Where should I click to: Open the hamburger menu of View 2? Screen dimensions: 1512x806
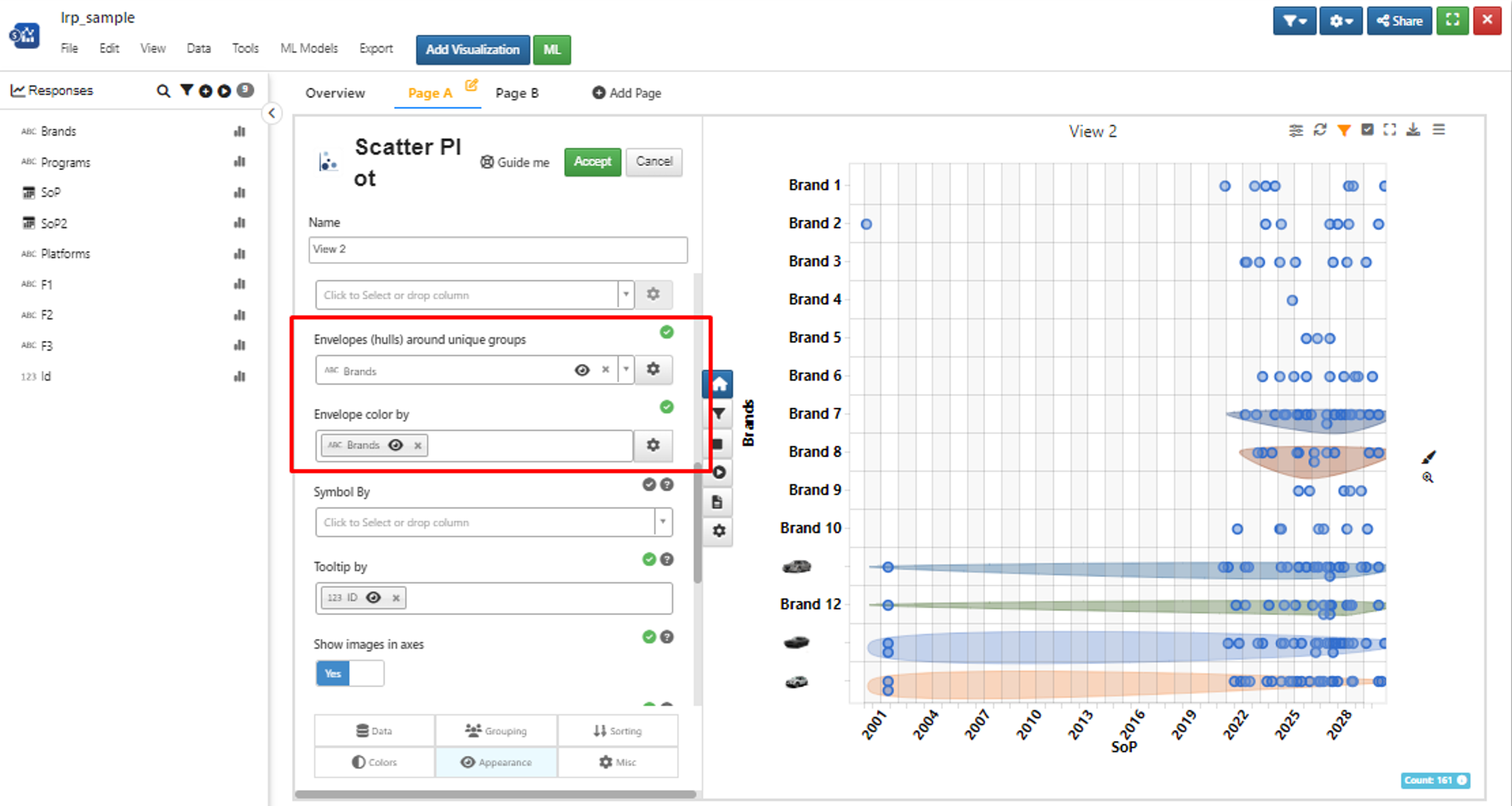tap(1439, 130)
